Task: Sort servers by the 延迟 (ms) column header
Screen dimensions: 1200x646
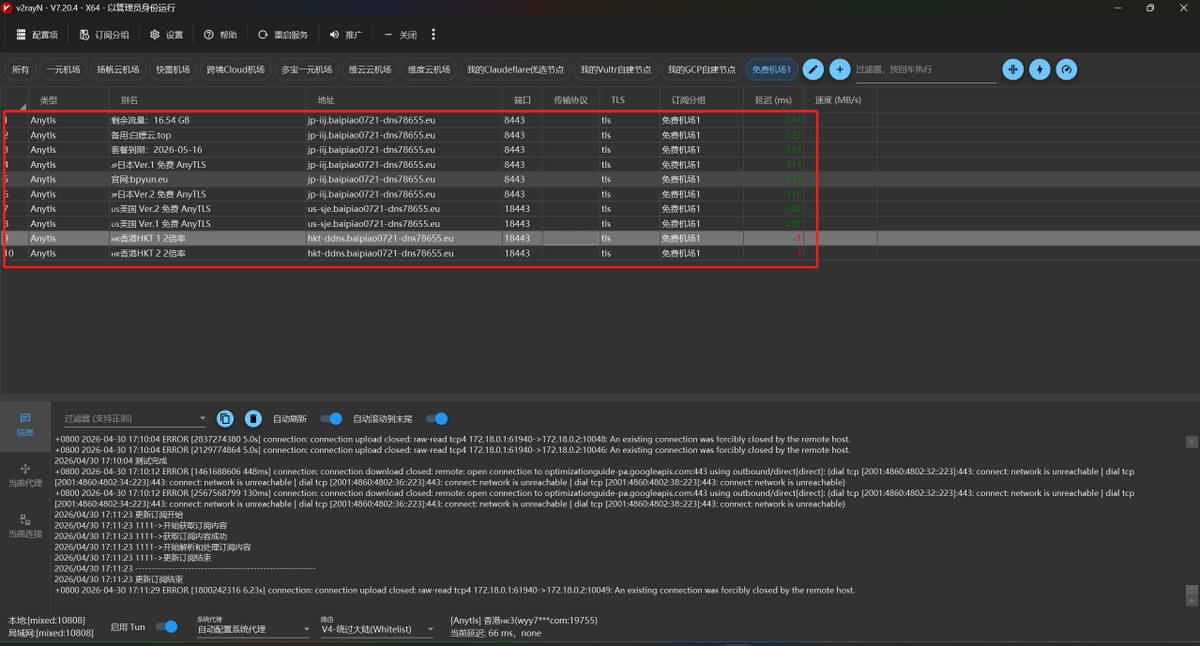Action: pos(773,100)
